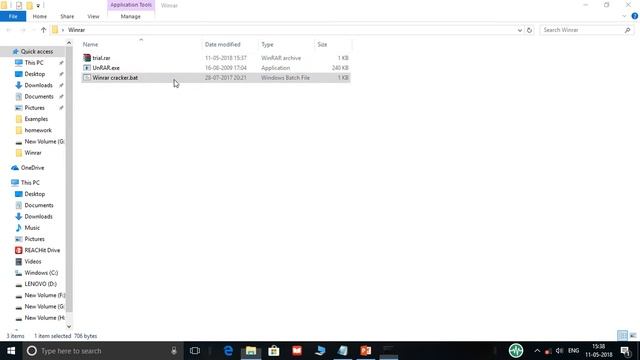This screenshot has width=640, height=360.
Task: Click the taskbar search box
Action: pos(102,351)
